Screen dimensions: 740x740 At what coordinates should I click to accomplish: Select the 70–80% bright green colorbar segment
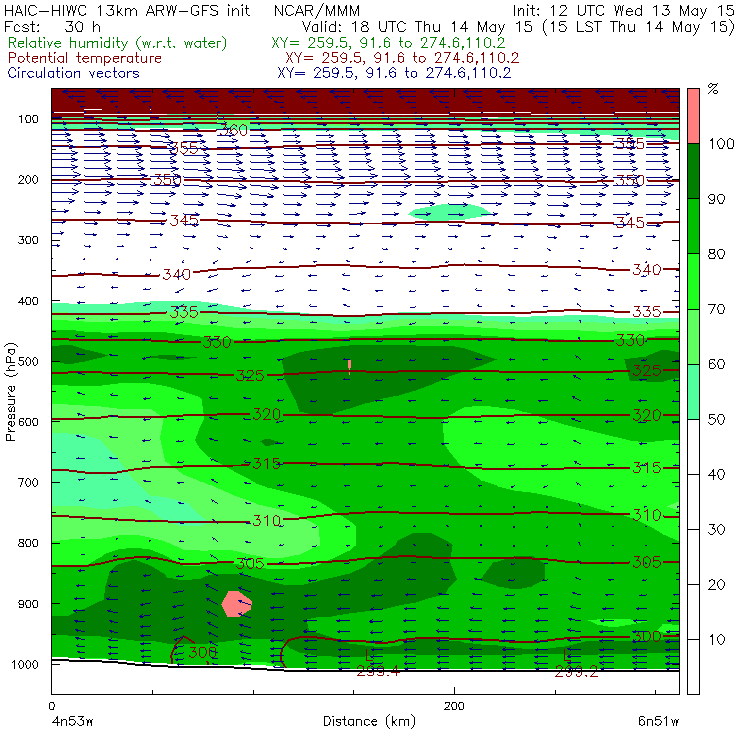pos(693,281)
